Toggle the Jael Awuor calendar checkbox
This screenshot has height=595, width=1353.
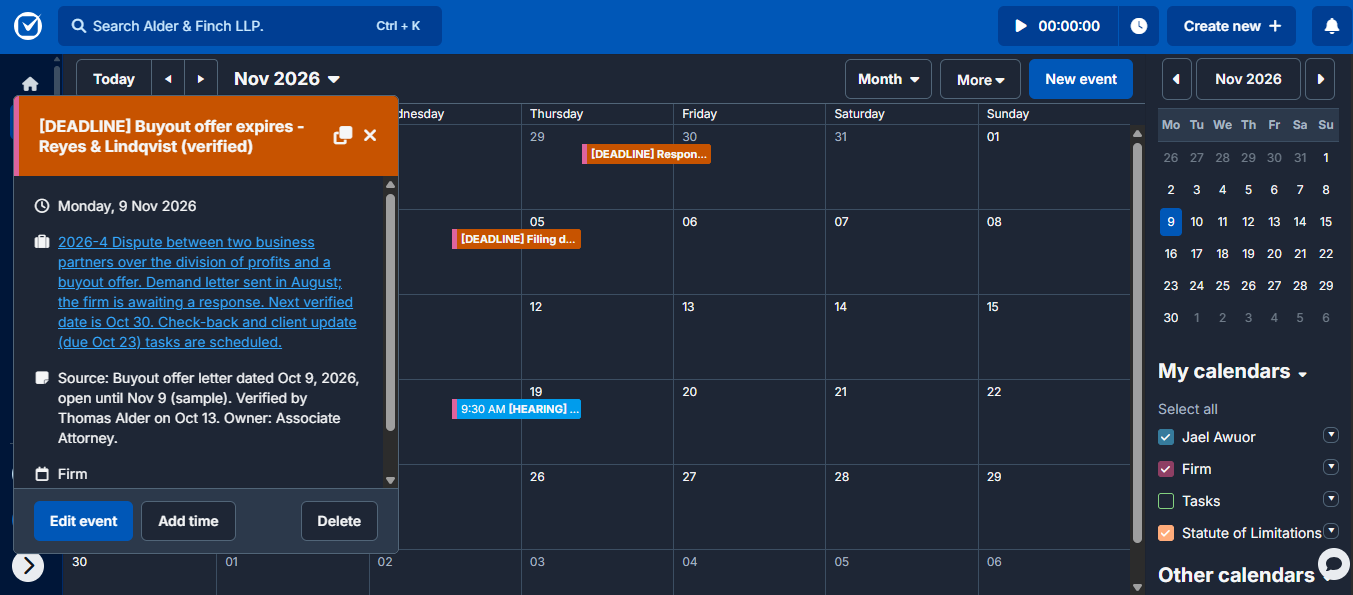coord(1166,437)
